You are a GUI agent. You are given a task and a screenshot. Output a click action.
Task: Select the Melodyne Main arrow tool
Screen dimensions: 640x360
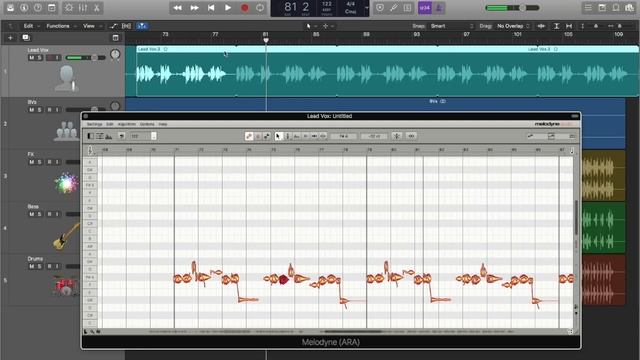(278, 136)
